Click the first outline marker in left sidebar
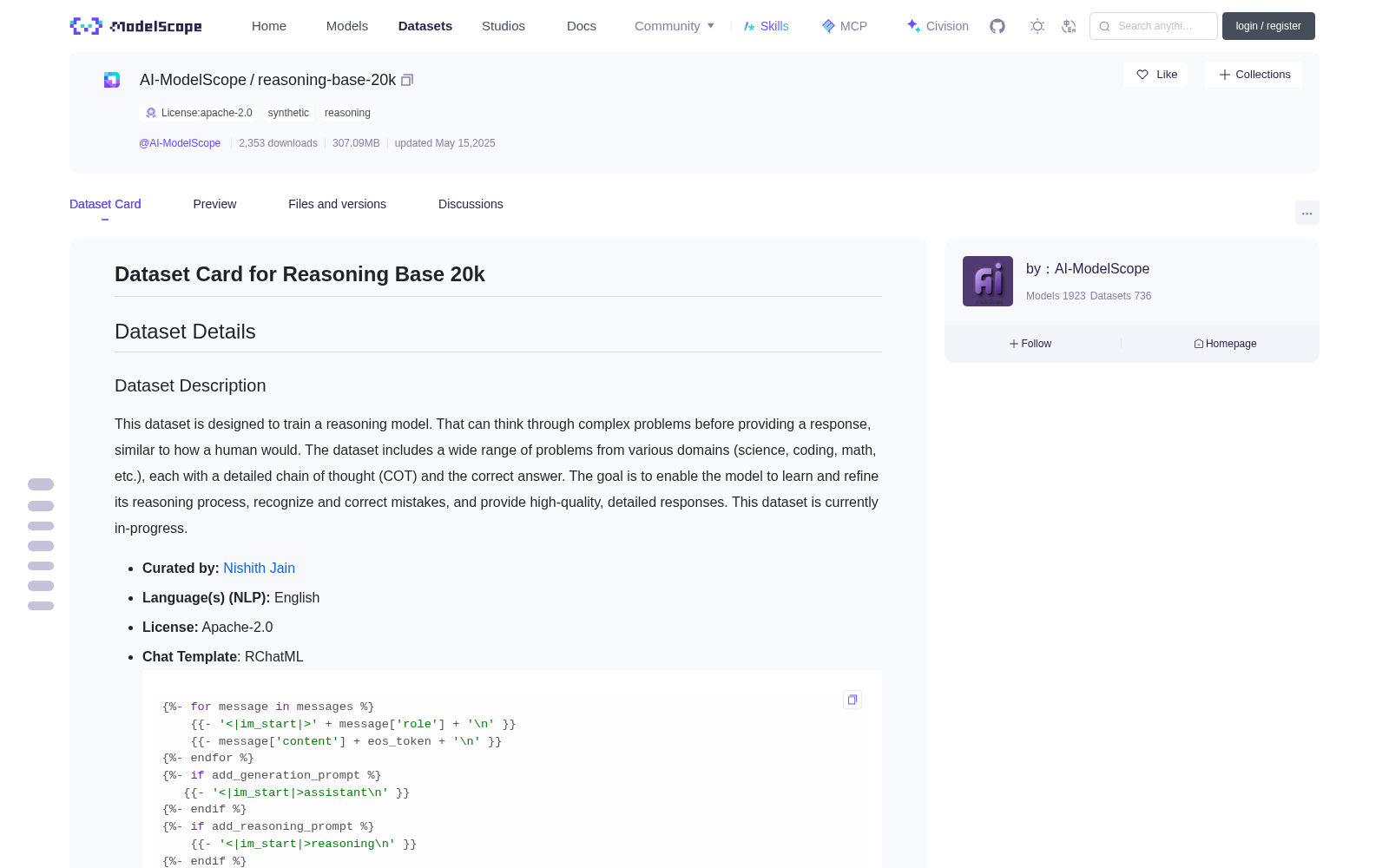The width and height of the screenshot is (1389, 868). [x=41, y=484]
